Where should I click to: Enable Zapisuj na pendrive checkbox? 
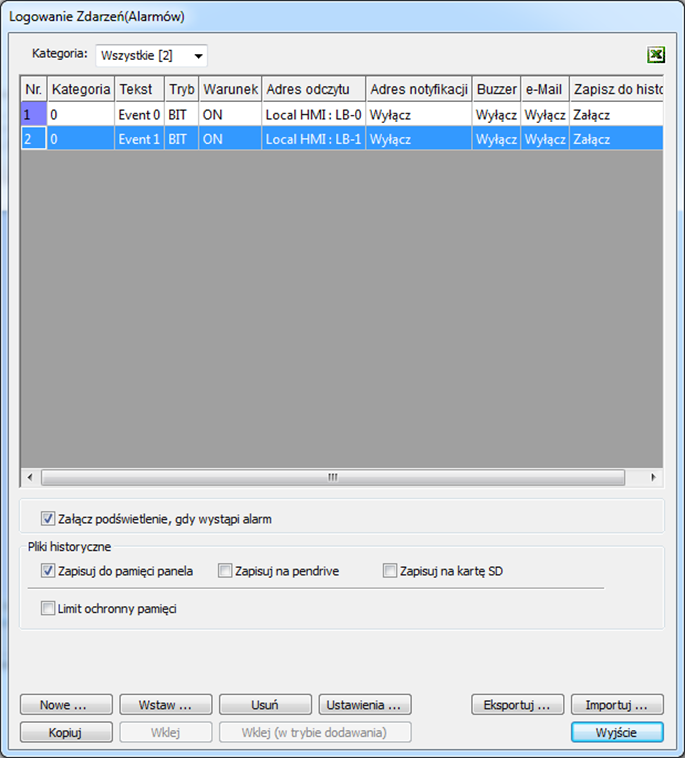click(225, 571)
